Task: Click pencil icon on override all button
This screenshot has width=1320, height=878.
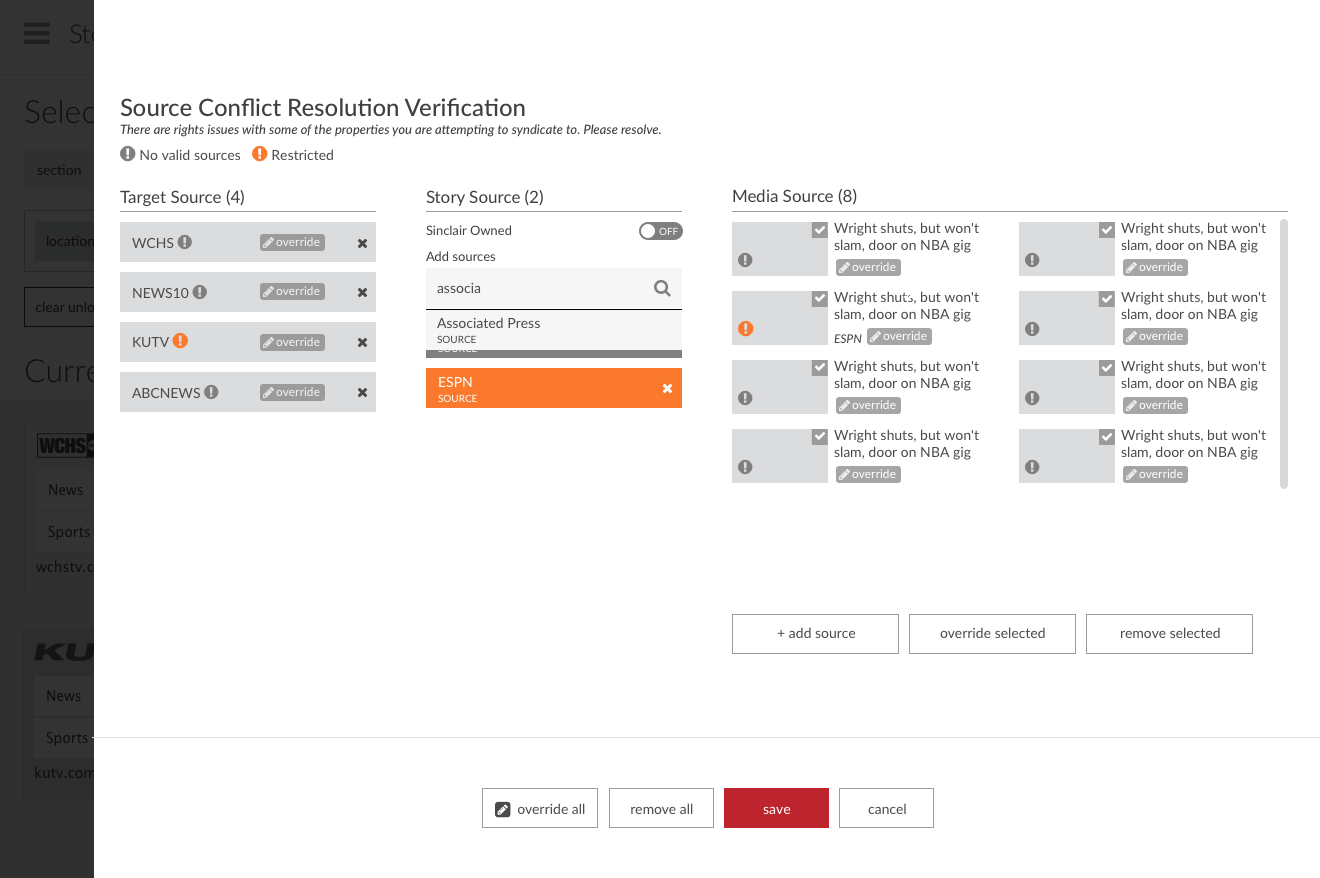Action: coord(503,809)
